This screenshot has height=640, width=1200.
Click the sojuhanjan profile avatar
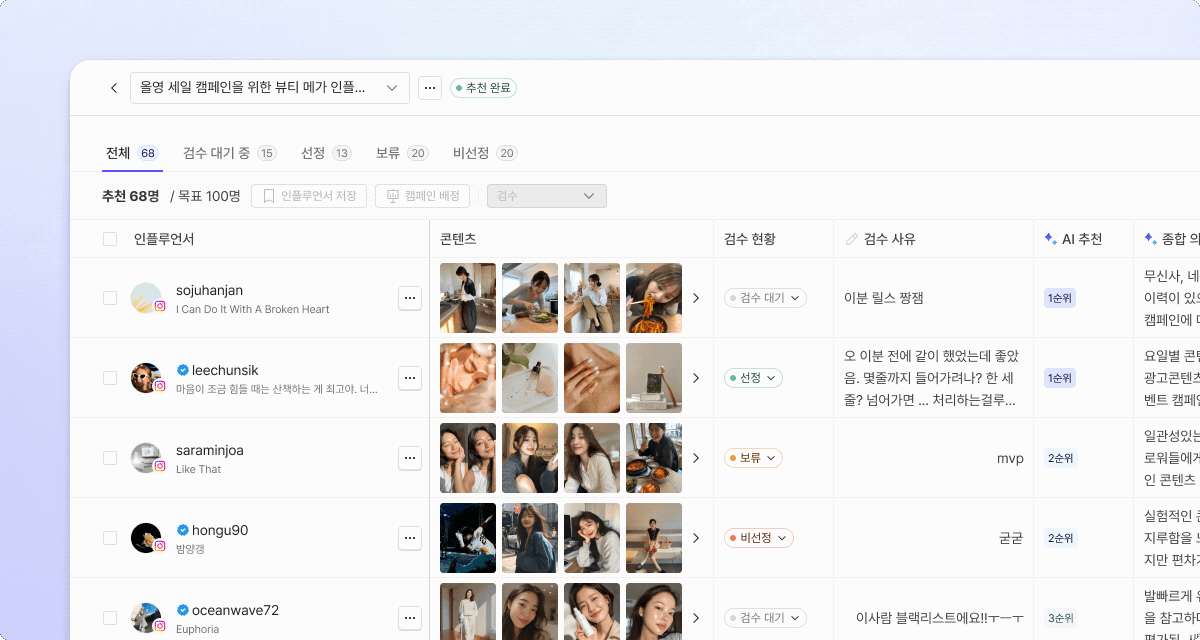[146, 298]
